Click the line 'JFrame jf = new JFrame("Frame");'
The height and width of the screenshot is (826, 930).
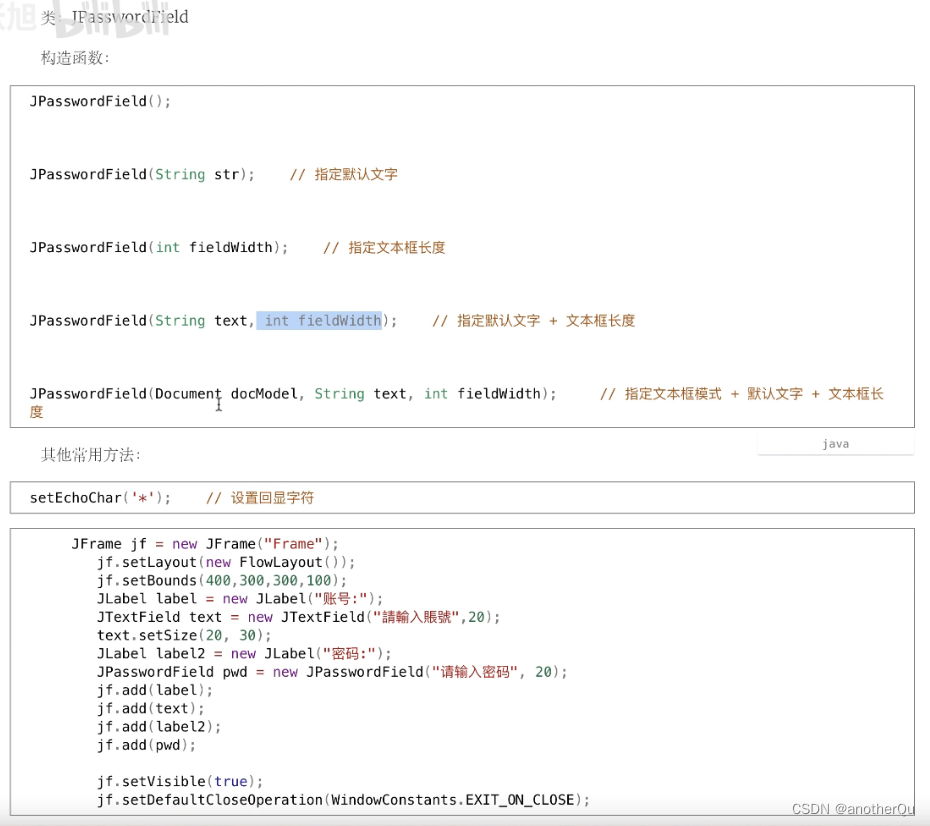coord(205,544)
